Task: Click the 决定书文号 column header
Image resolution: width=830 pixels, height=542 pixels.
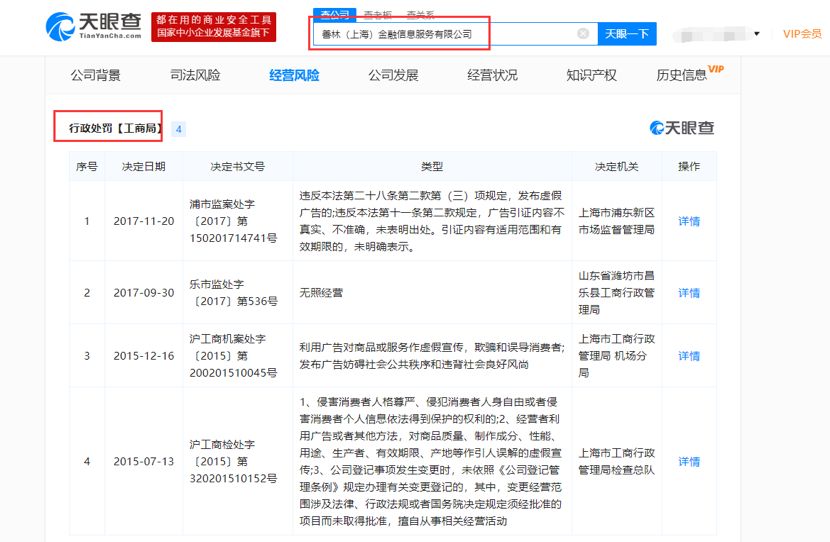Action: tap(237, 167)
